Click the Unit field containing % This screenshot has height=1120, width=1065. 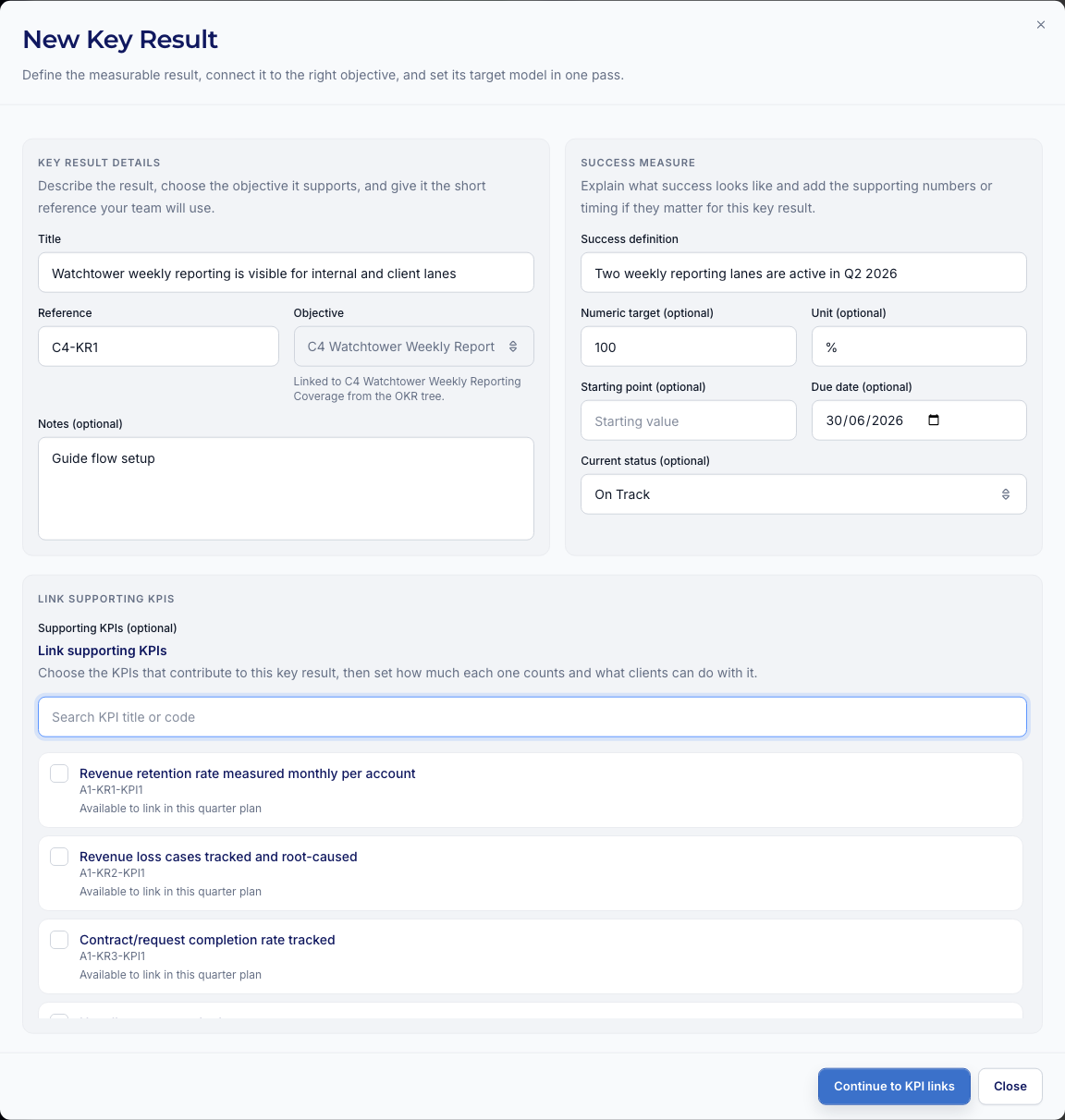(918, 346)
